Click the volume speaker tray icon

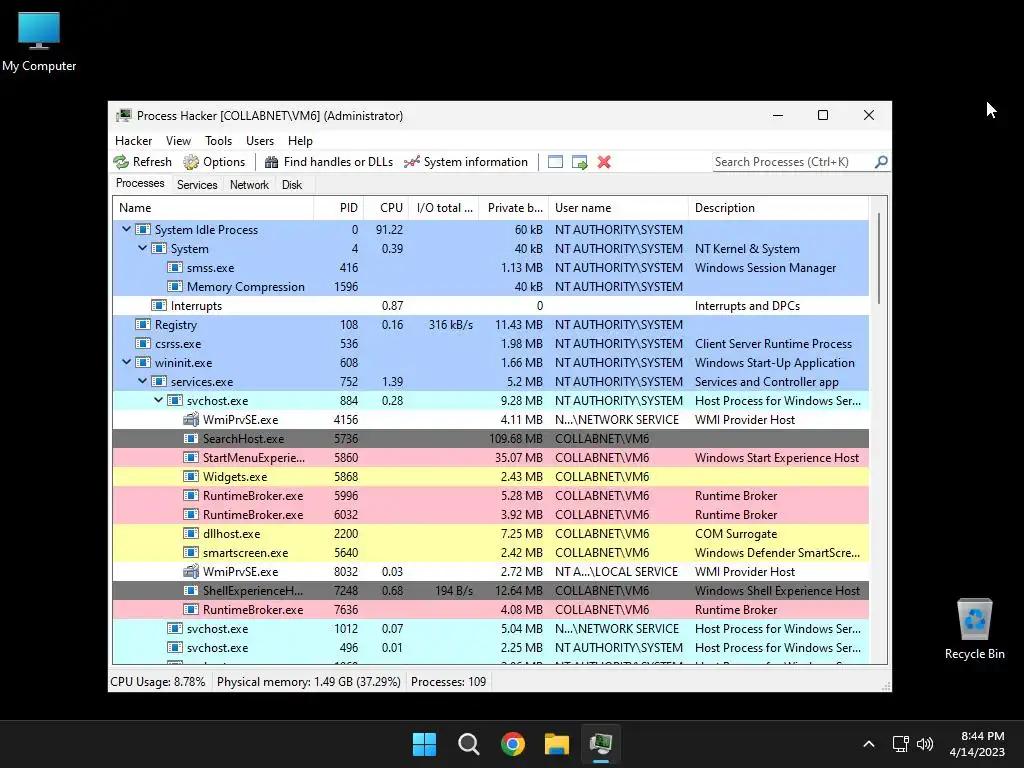pyautogui.click(x=925, y=744)
